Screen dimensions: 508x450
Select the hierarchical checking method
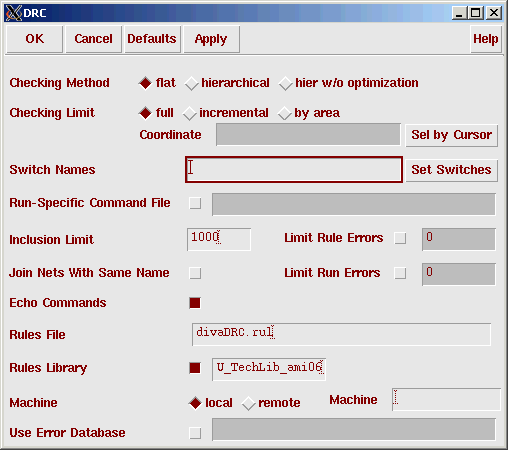192,83
